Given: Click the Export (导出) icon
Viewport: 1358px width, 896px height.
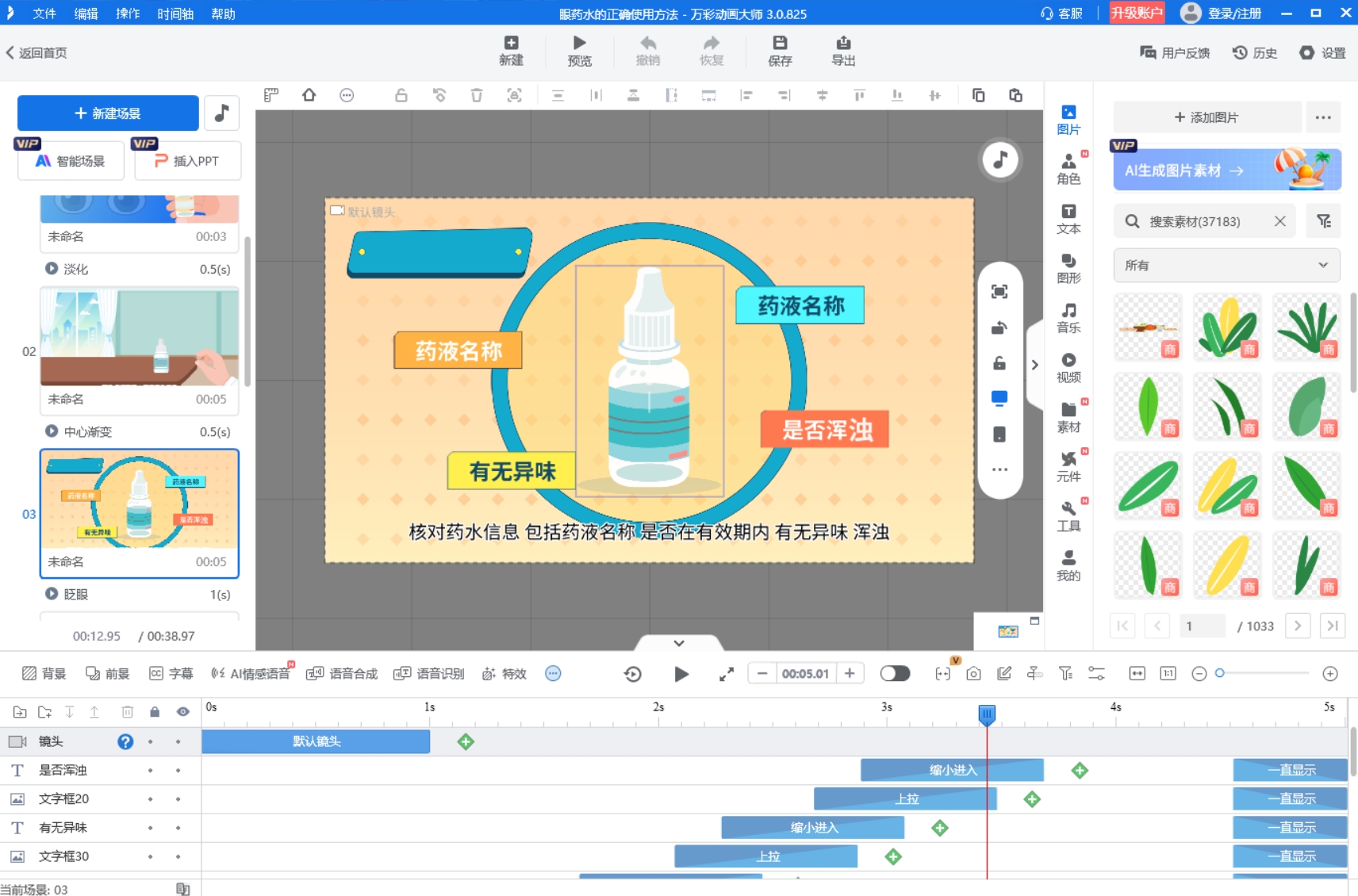Looking at the screenshot, I should click(842, 44).
